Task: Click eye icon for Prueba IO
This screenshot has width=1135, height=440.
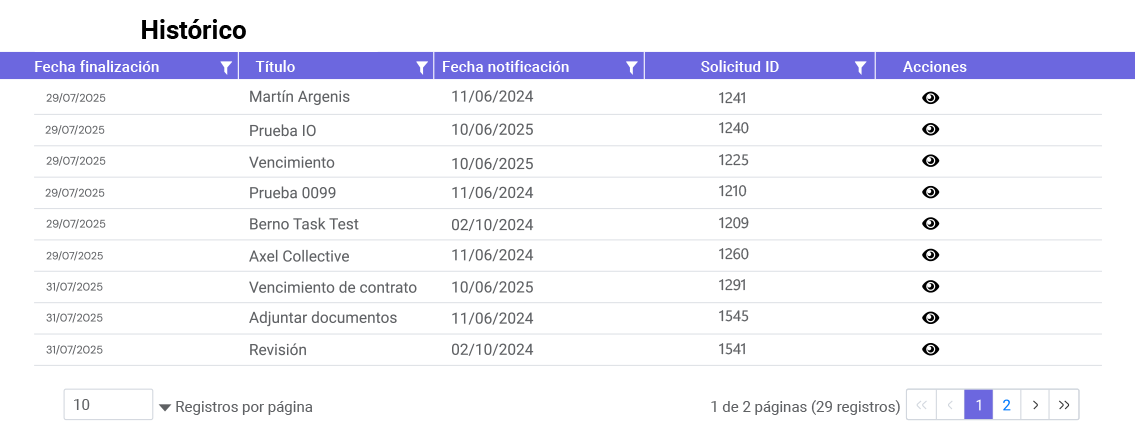Action: coord(930,129)
